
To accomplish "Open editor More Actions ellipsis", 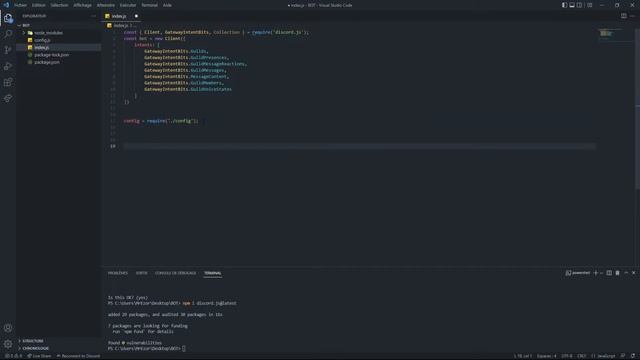I will 632,16.
